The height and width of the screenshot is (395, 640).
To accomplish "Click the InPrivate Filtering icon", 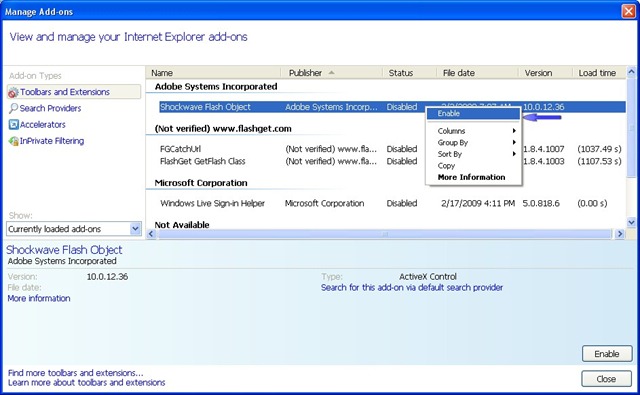I will click(x=13, y=141).
